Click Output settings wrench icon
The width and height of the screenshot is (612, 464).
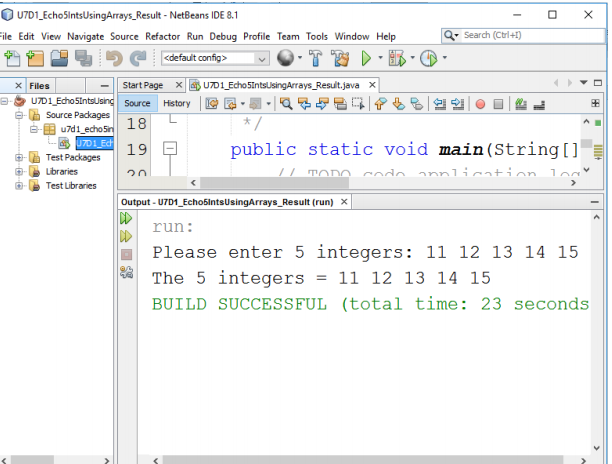126,272
